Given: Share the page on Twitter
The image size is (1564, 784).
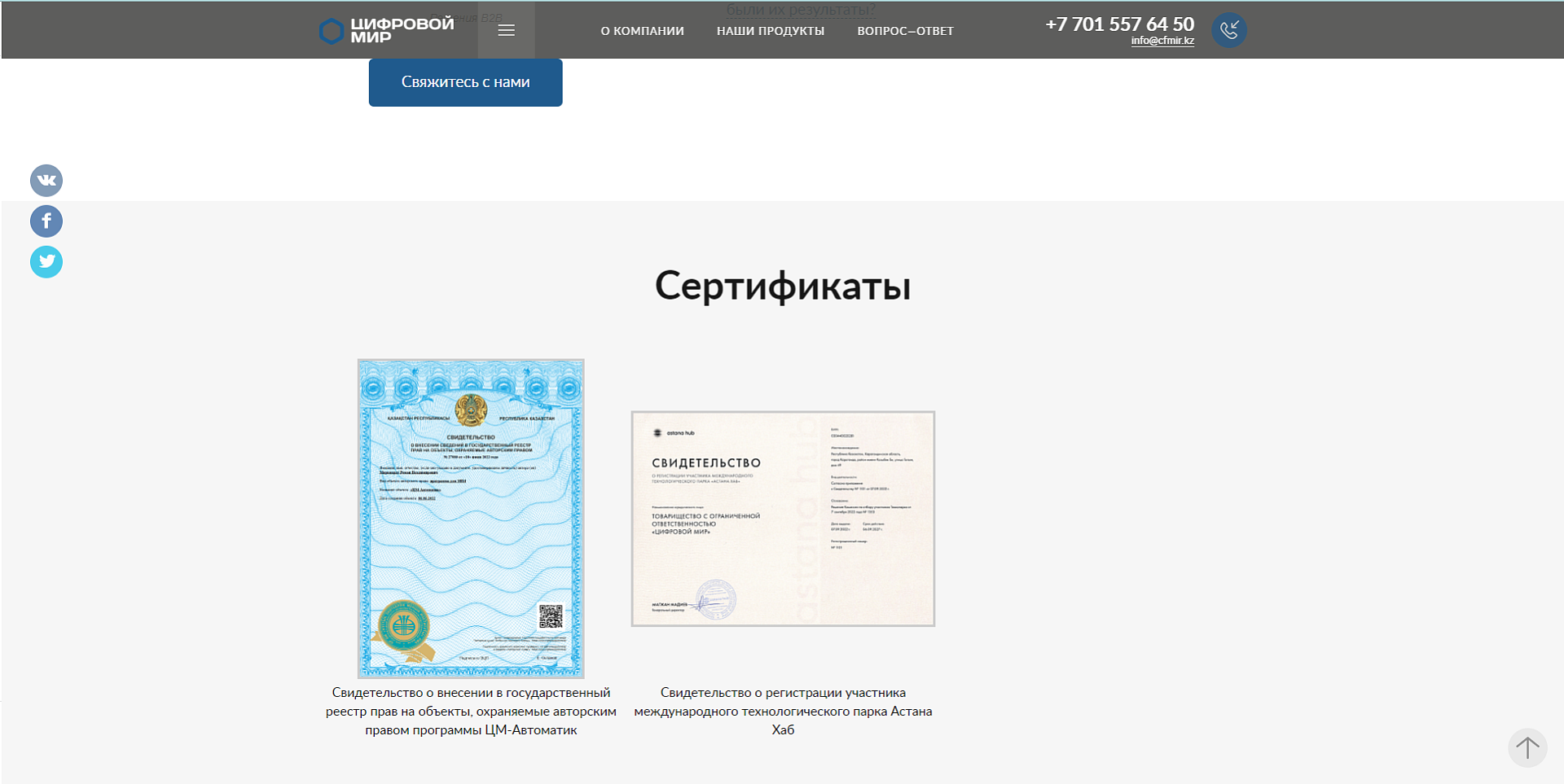Looking at the screenshot, I should click(x=46, y=262).
